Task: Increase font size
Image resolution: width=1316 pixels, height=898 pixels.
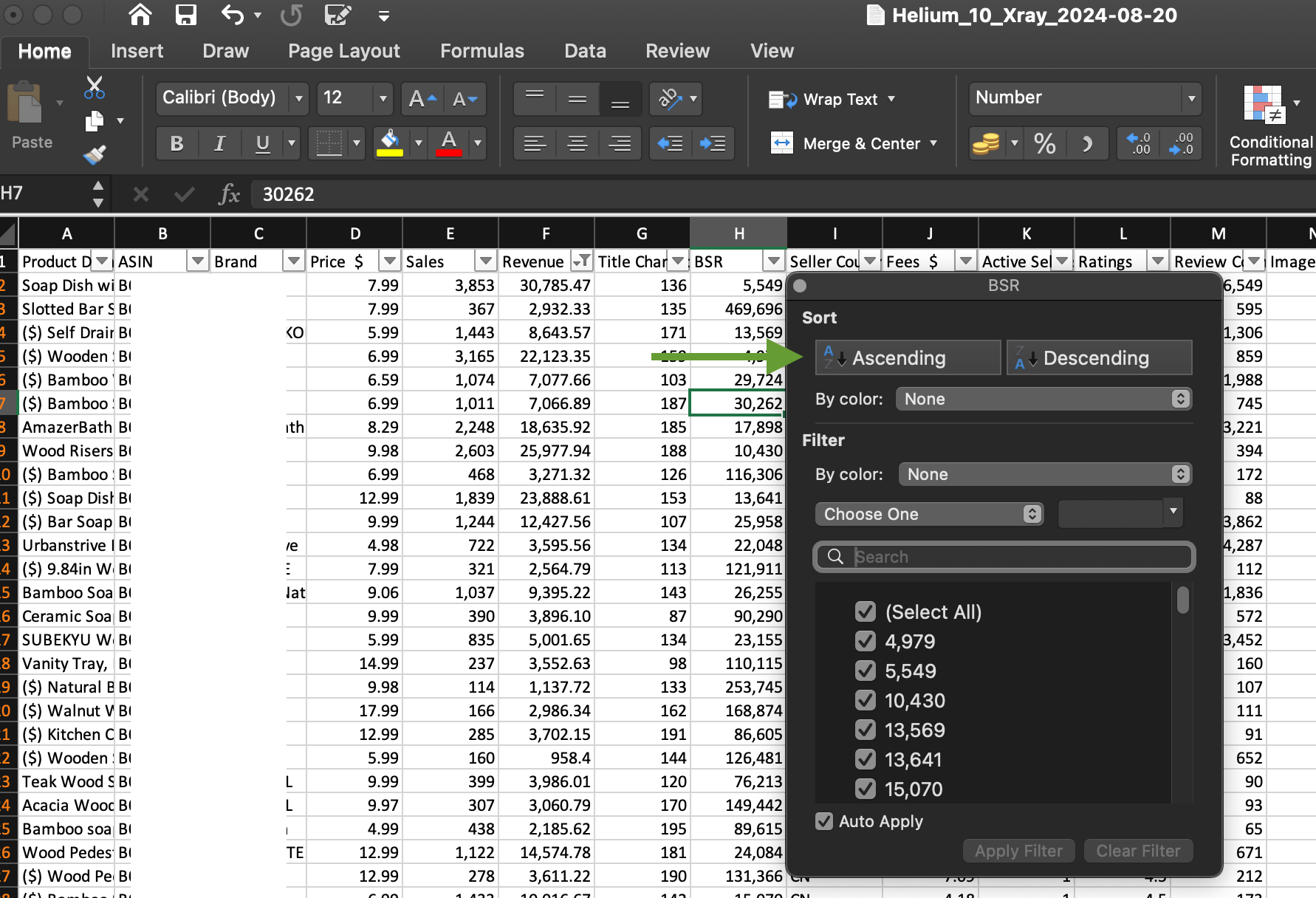Action: pos(422,99)
